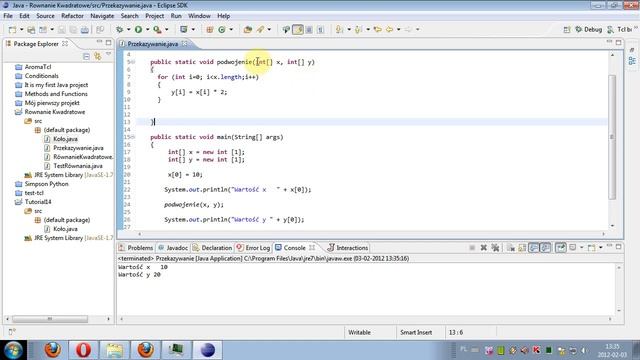Select TestRównania.java in Package Explorer
Screen dimensions: 640x360
tap(73, 166)
